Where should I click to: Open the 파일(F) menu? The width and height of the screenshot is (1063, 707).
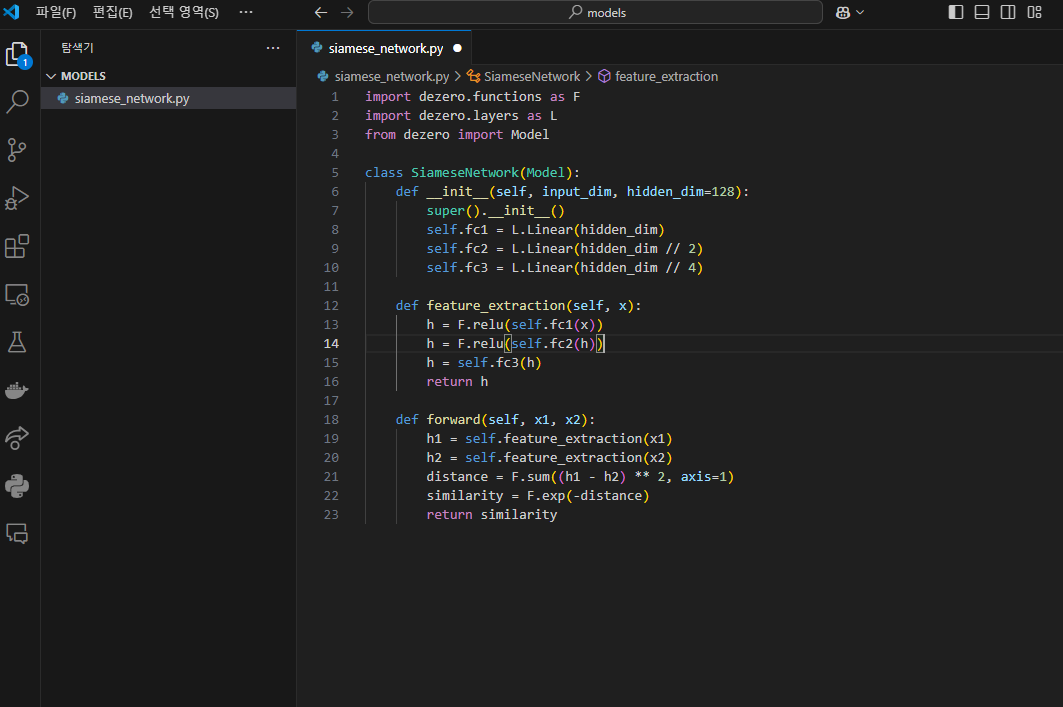[x=56, y=12]
